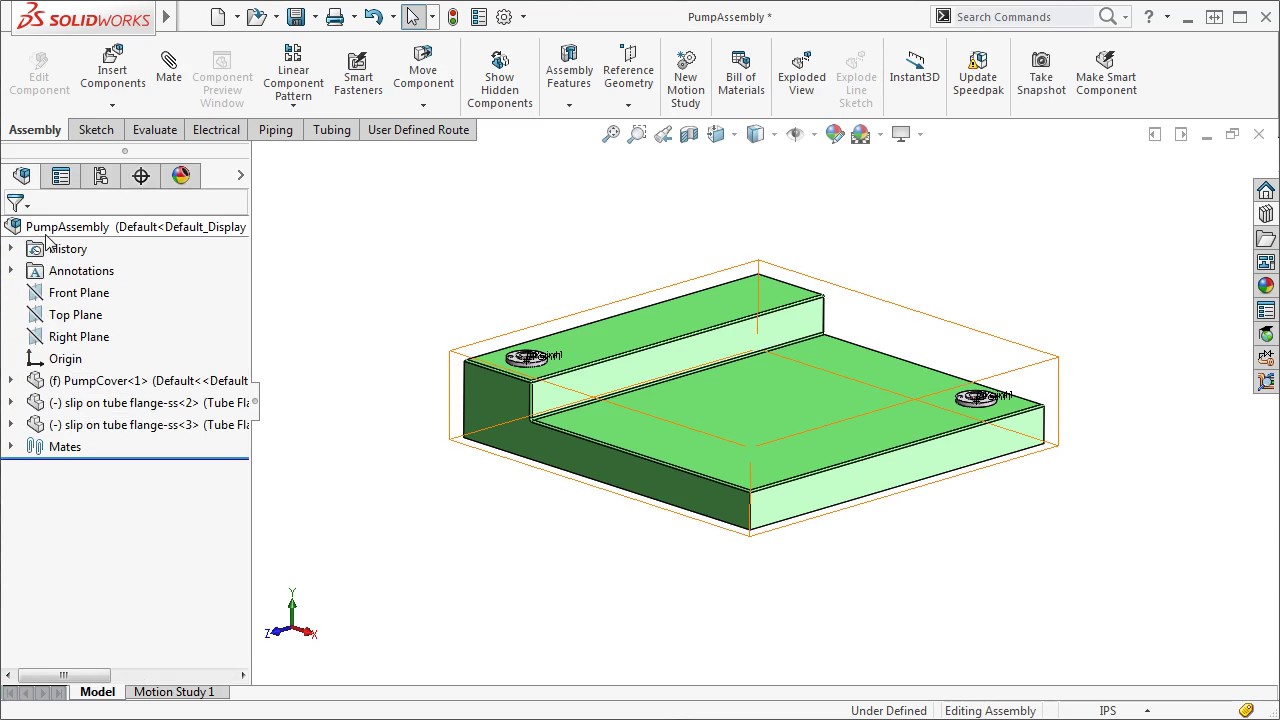The image size is (1280, 720).
Task: Open the units IPS dropdown arrow
Action: 1147,711
